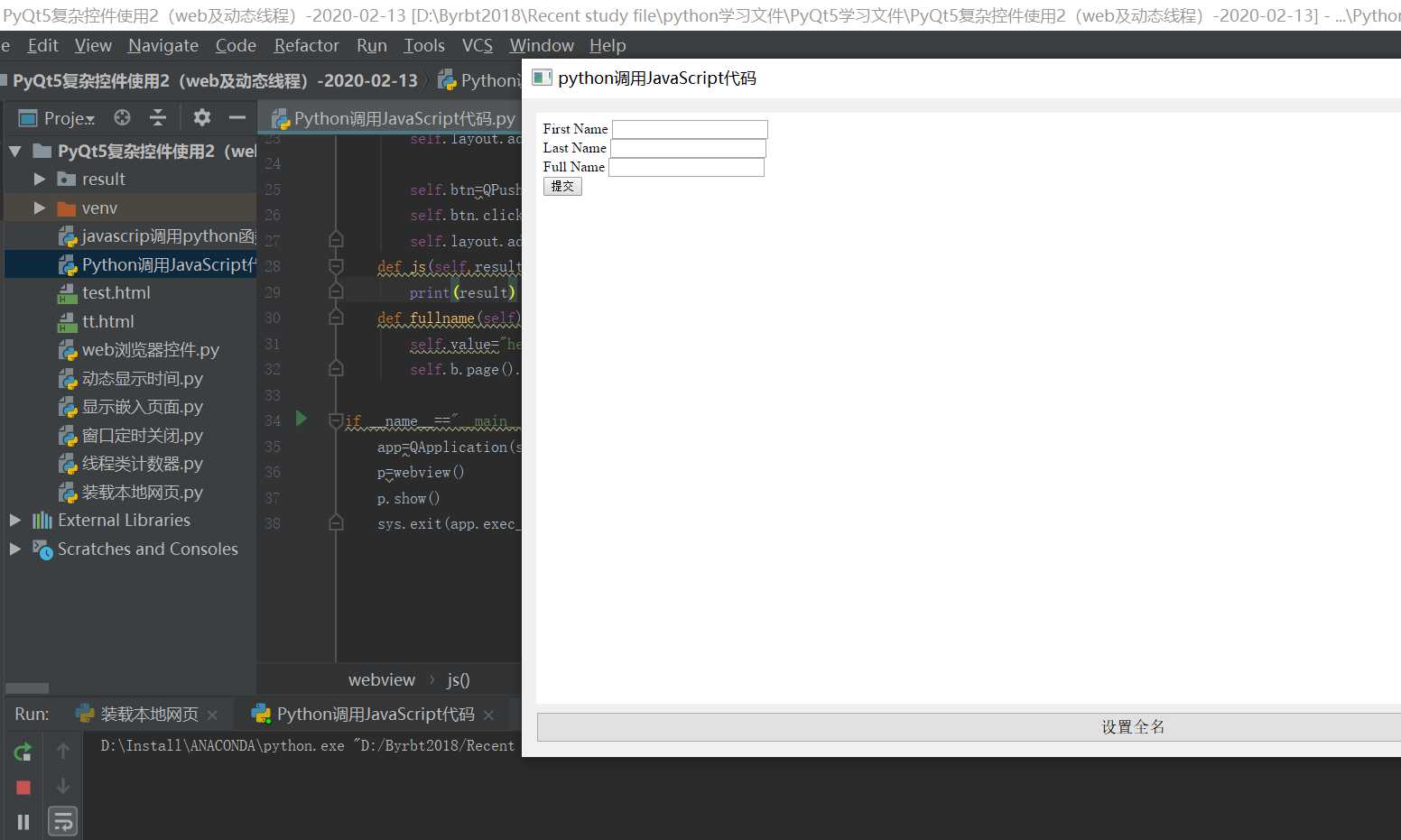Select 显示嵌入页面.py file
Screen dimensions: 1401x840
(x=142, y=407)
